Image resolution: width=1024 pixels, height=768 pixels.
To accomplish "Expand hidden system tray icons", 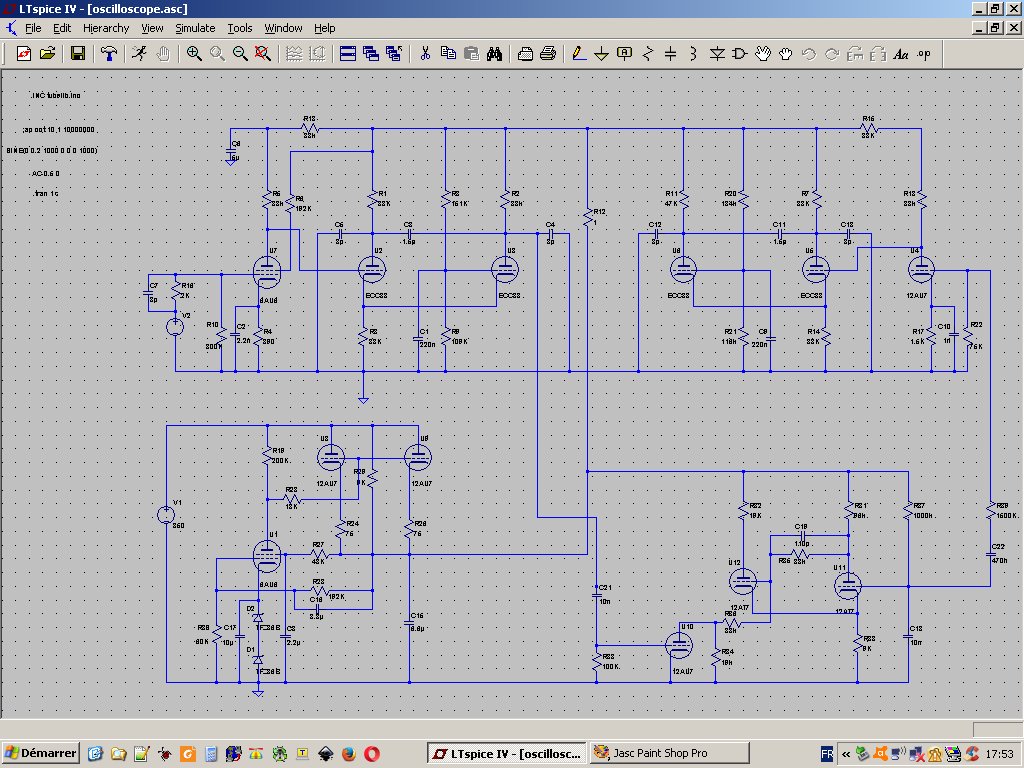I will 845,753.
